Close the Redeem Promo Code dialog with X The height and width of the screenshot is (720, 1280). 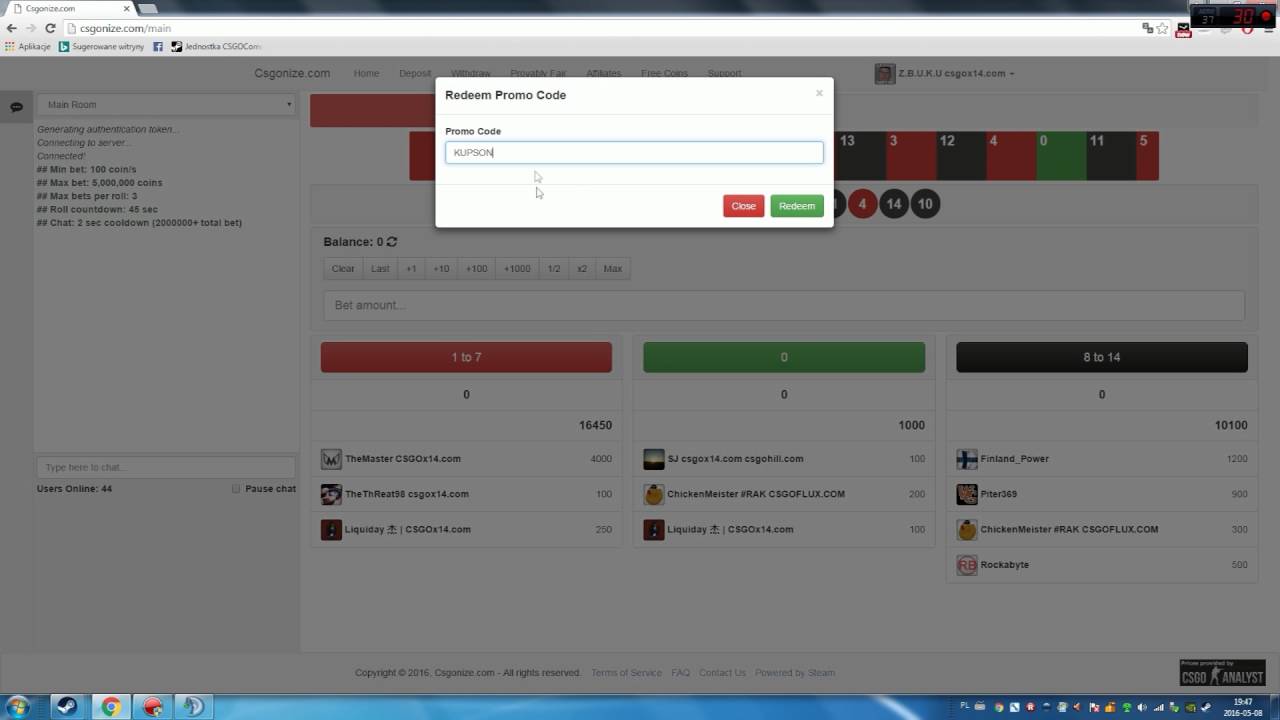819,93
